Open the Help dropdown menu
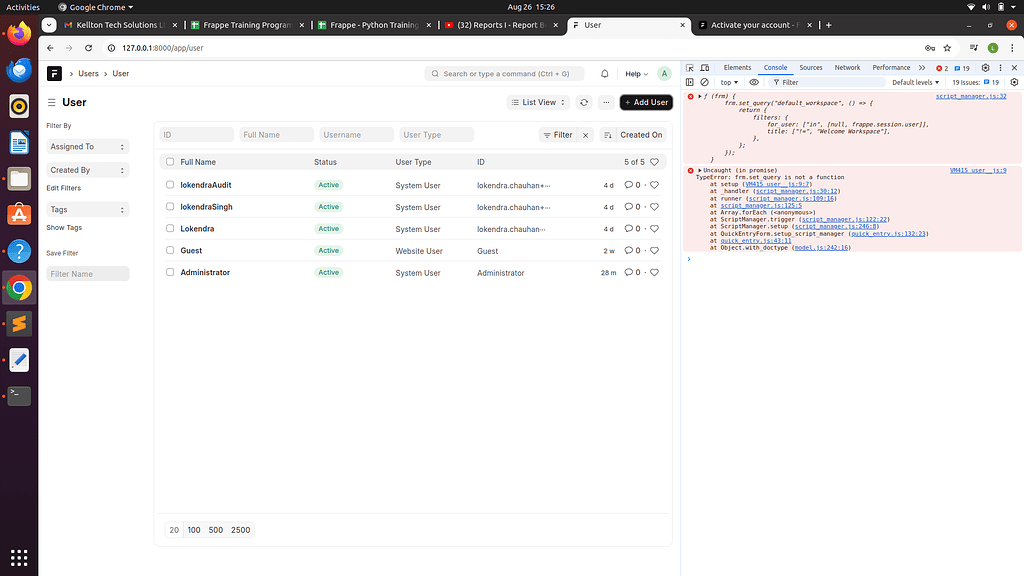1024x576 pixels. (x=636, y=74)
